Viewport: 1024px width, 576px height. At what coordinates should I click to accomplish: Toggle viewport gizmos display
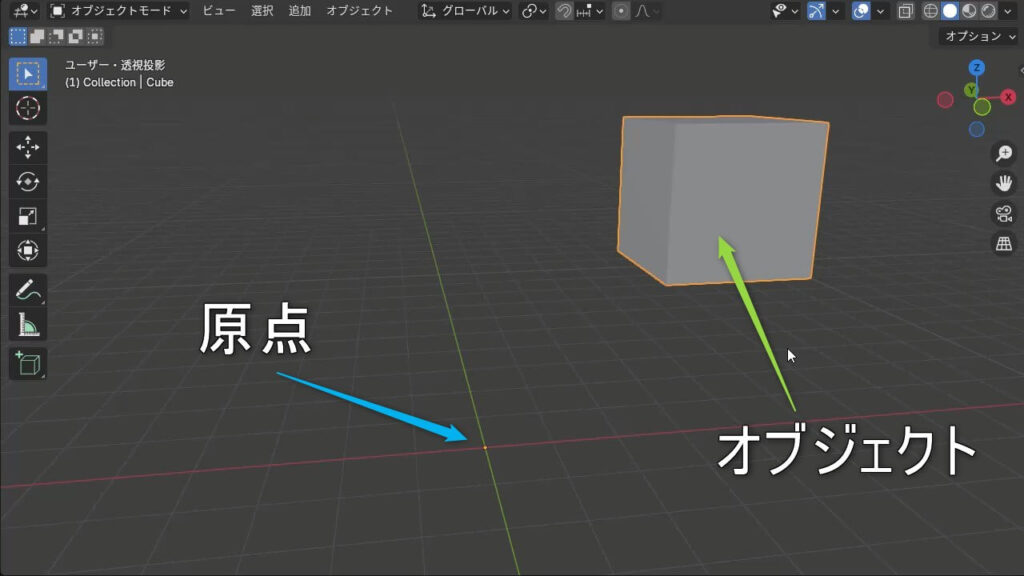[x=816, y=11]
